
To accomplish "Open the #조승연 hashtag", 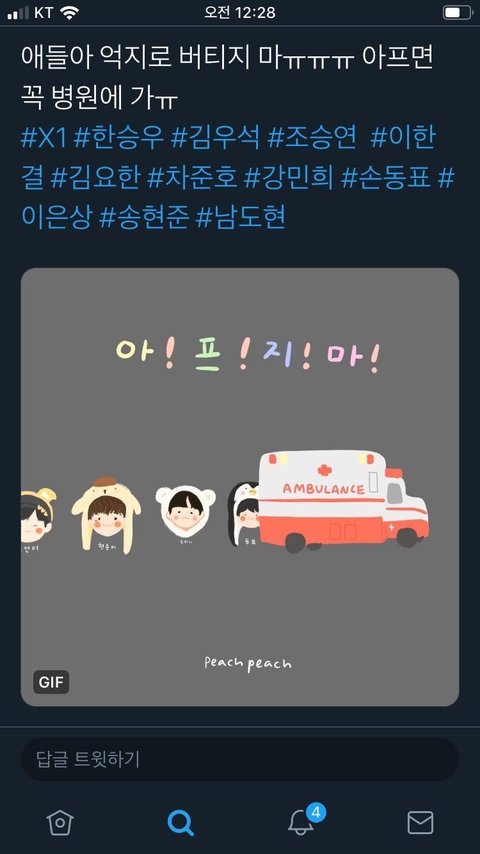I will point(312,138).
